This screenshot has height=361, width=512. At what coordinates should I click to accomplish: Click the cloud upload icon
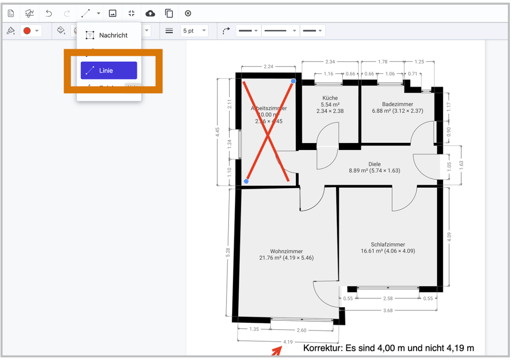[150, 13]
